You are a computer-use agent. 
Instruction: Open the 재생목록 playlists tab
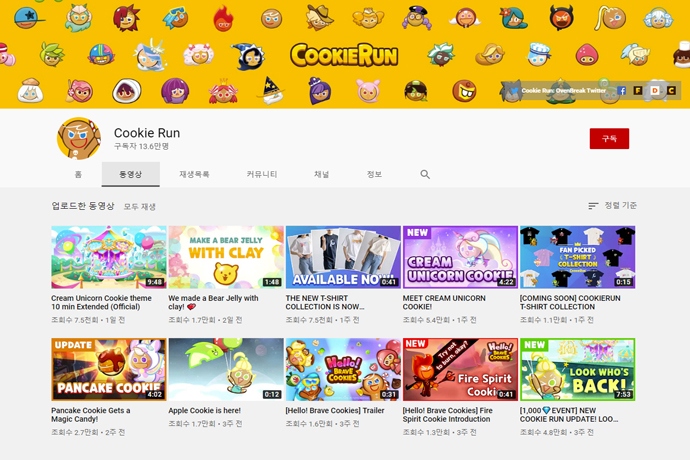[x=194, y=174]
